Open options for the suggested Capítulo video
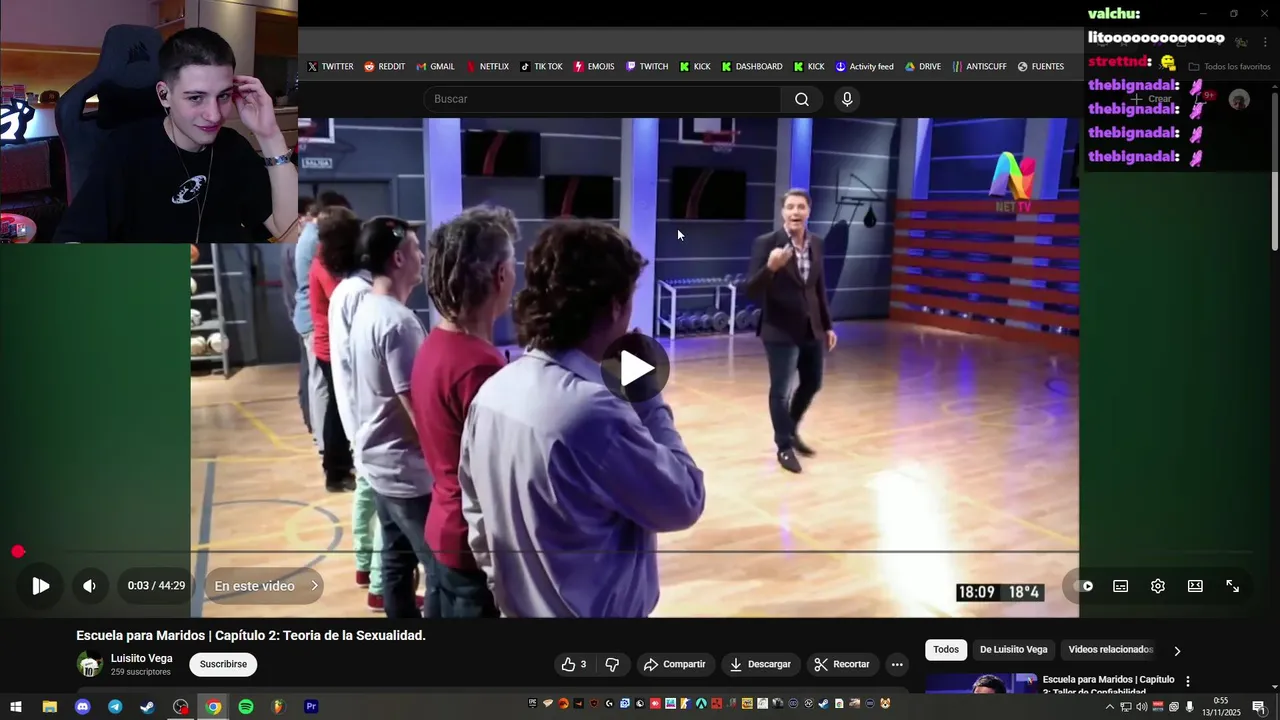 pyautogui.click(x=1188, y=681)
